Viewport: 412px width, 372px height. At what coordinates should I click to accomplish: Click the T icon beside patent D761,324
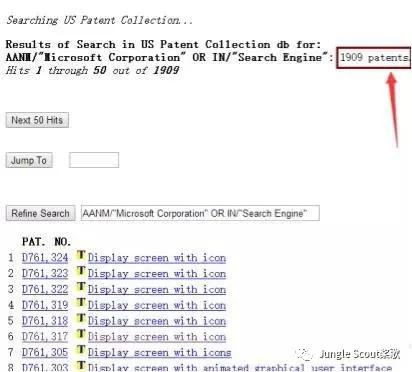(x=81, y=256)
